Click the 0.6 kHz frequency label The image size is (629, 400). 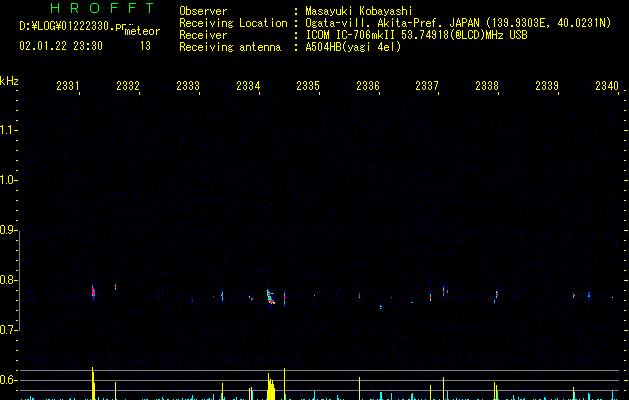[8, 380]
